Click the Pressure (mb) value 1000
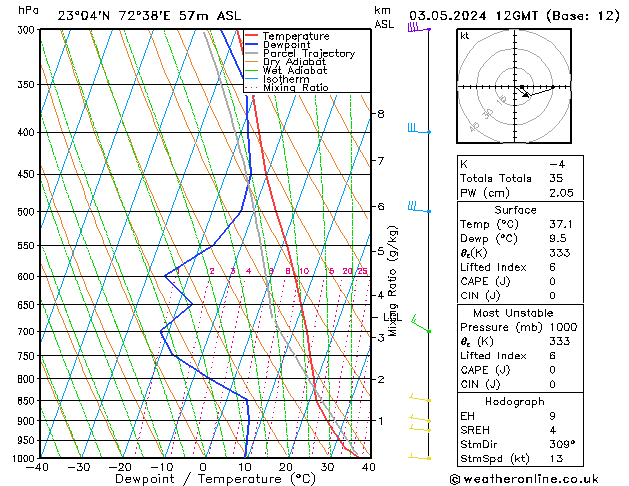Screen dimensions: 629x486 point(563,327)
